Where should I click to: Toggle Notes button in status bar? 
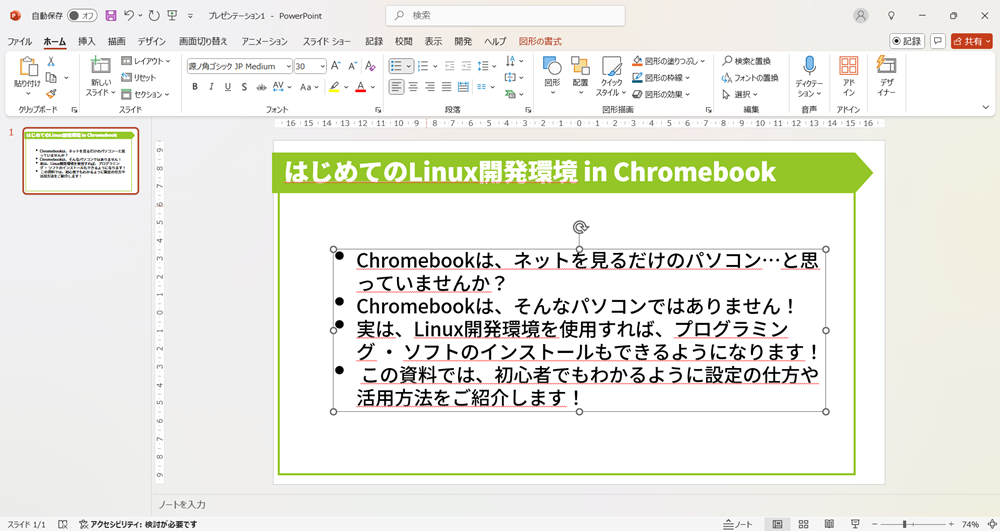[738, 524]
